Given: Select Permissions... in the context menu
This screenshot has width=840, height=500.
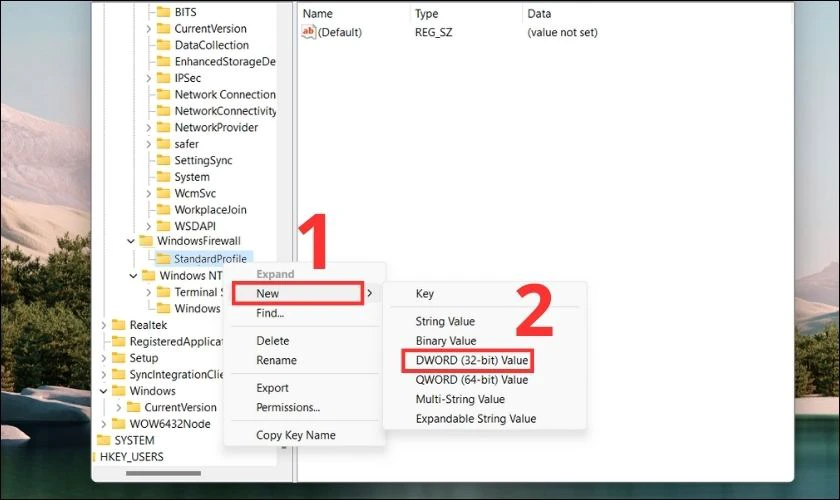Looking at the screenshot, I should click(x=288, y=407).
